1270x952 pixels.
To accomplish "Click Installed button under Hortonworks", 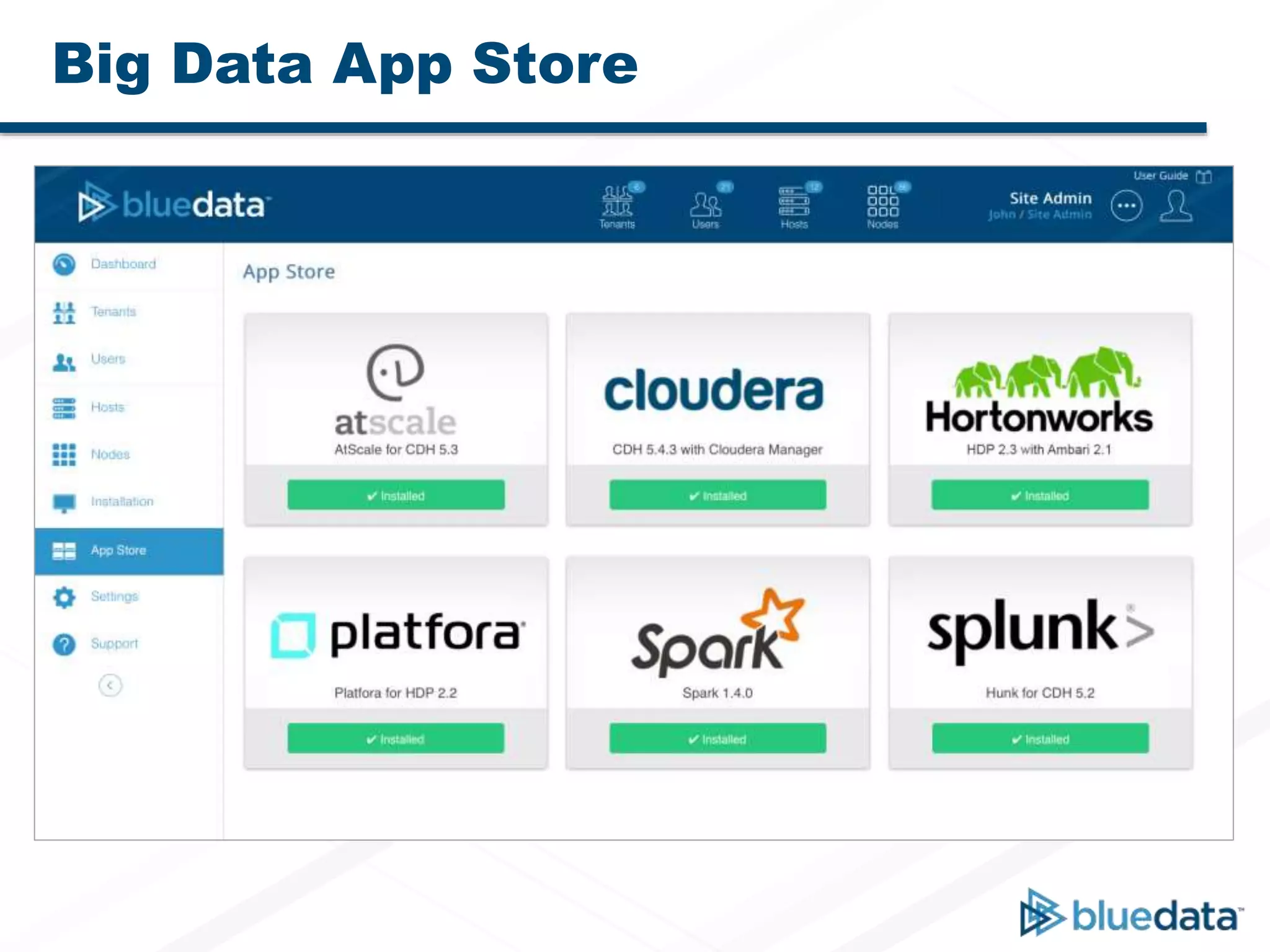I will click(1040, 495).
